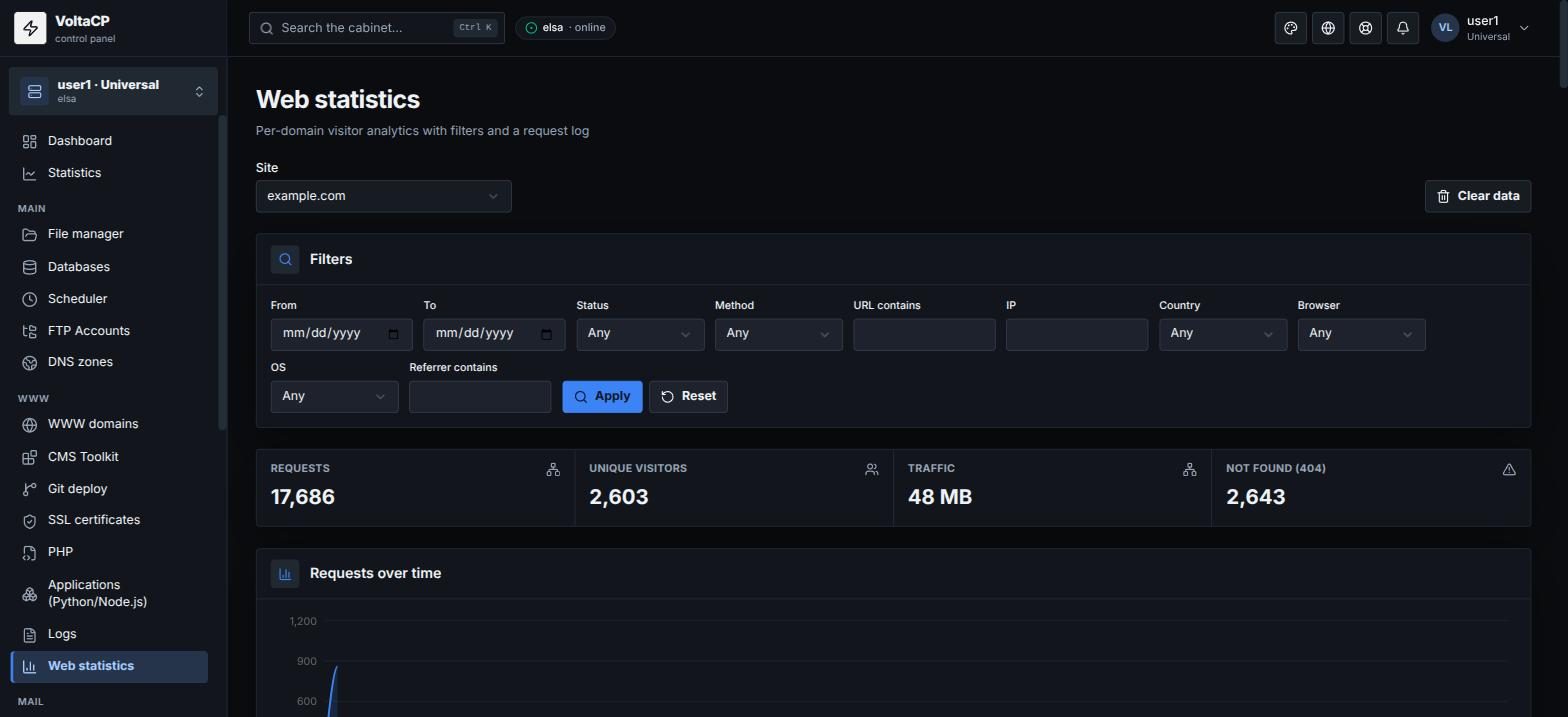Click the PHP file icon
1568x717 pixels.
point(30,552)
